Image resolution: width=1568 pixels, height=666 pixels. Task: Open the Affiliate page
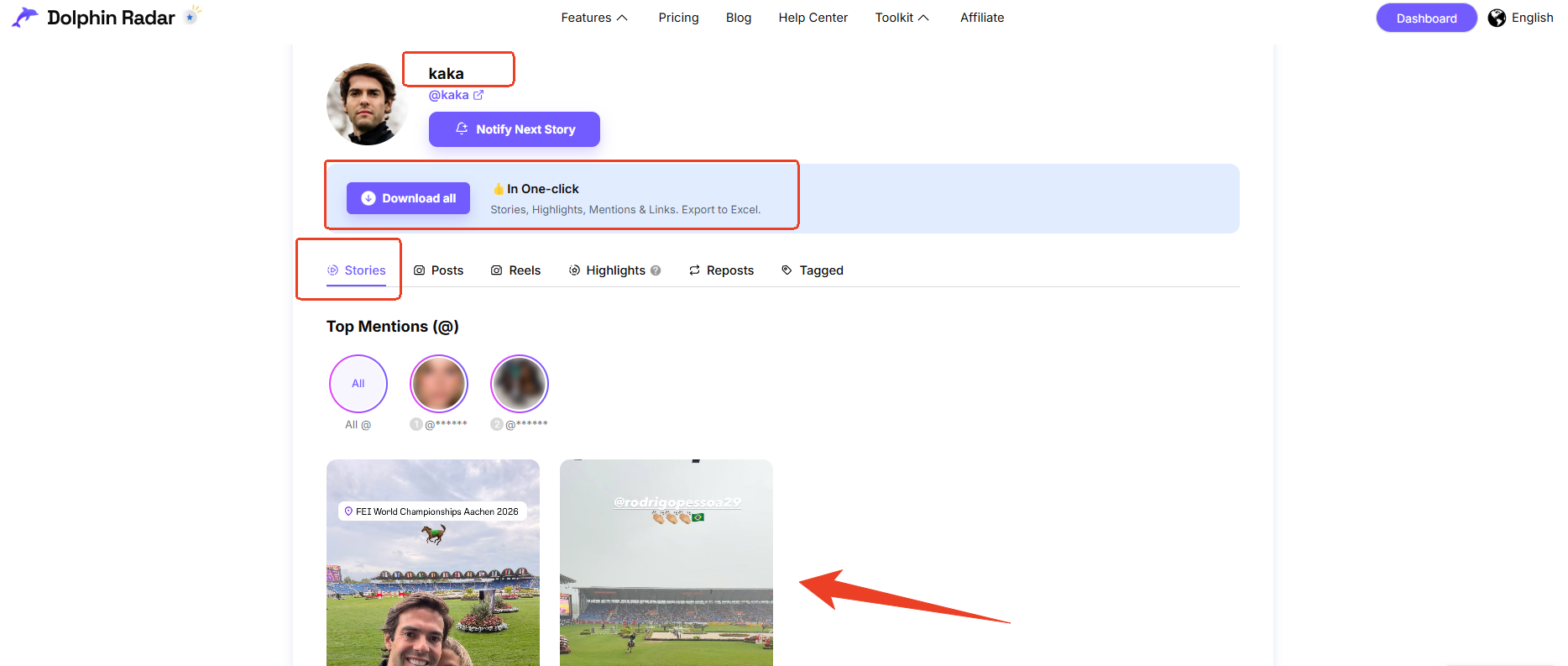[x=982, y=18]
